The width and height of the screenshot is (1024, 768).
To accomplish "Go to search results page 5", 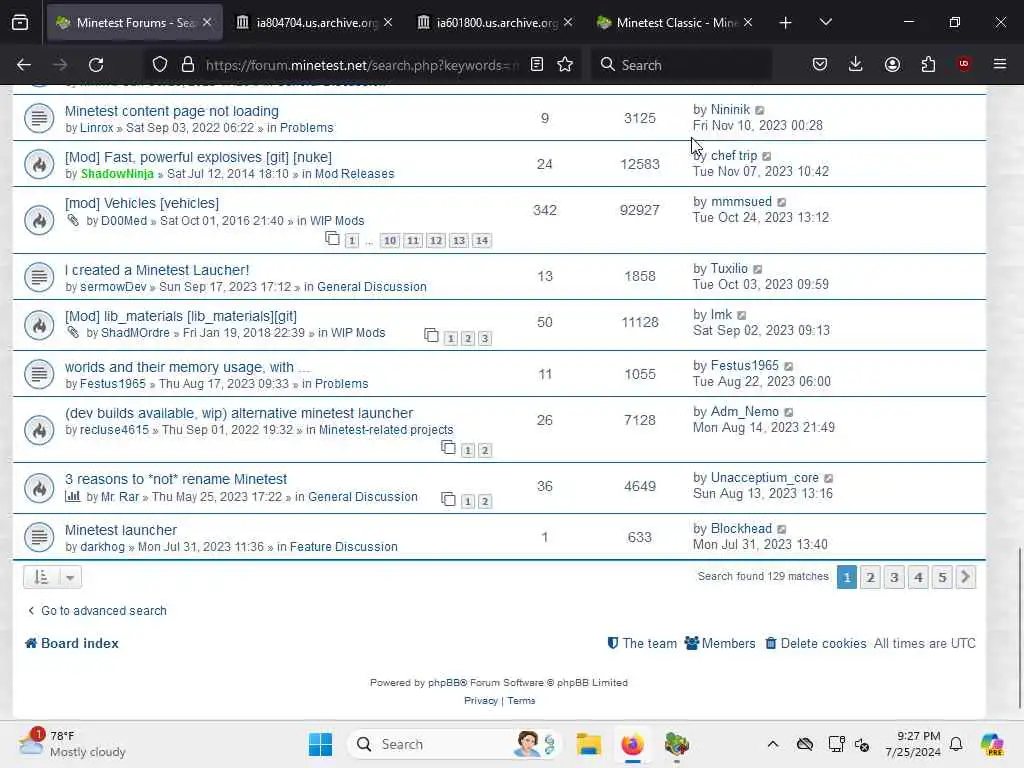I will [x=942, y=577].
